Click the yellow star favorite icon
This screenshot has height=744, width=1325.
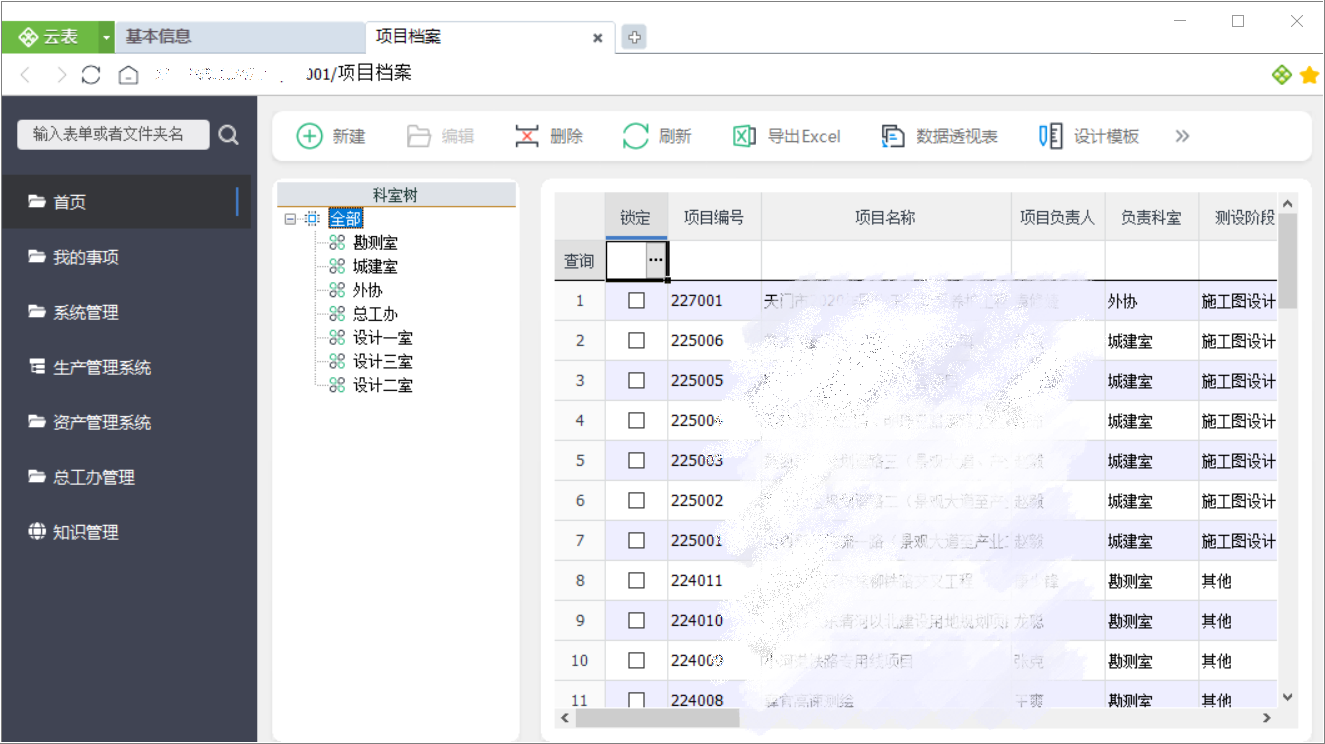(1309, 75)
